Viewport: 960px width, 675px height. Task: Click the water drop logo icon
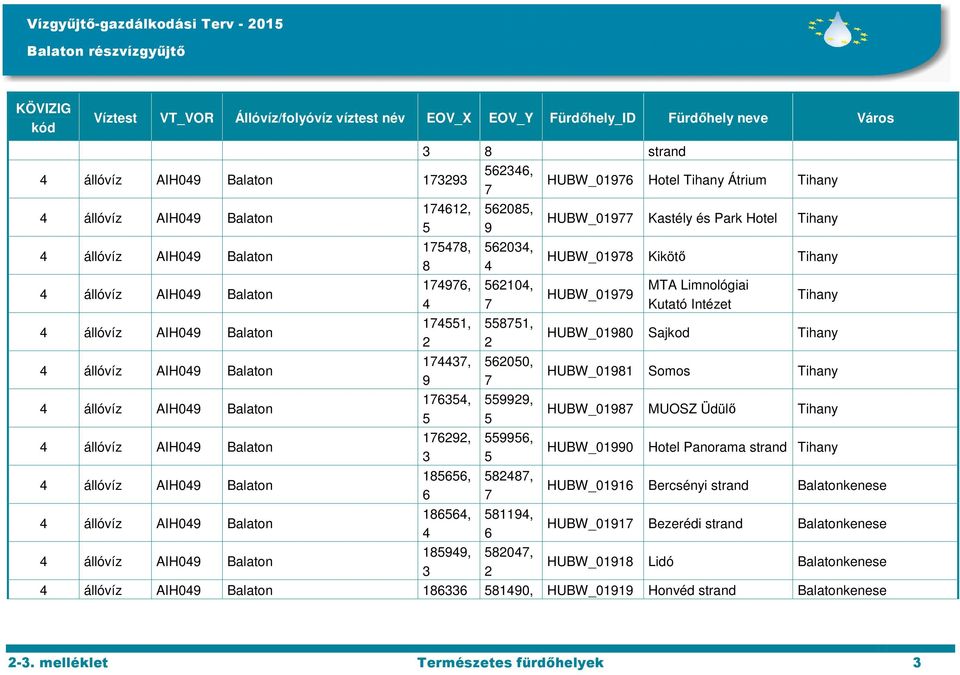click(x=838, y=30)
